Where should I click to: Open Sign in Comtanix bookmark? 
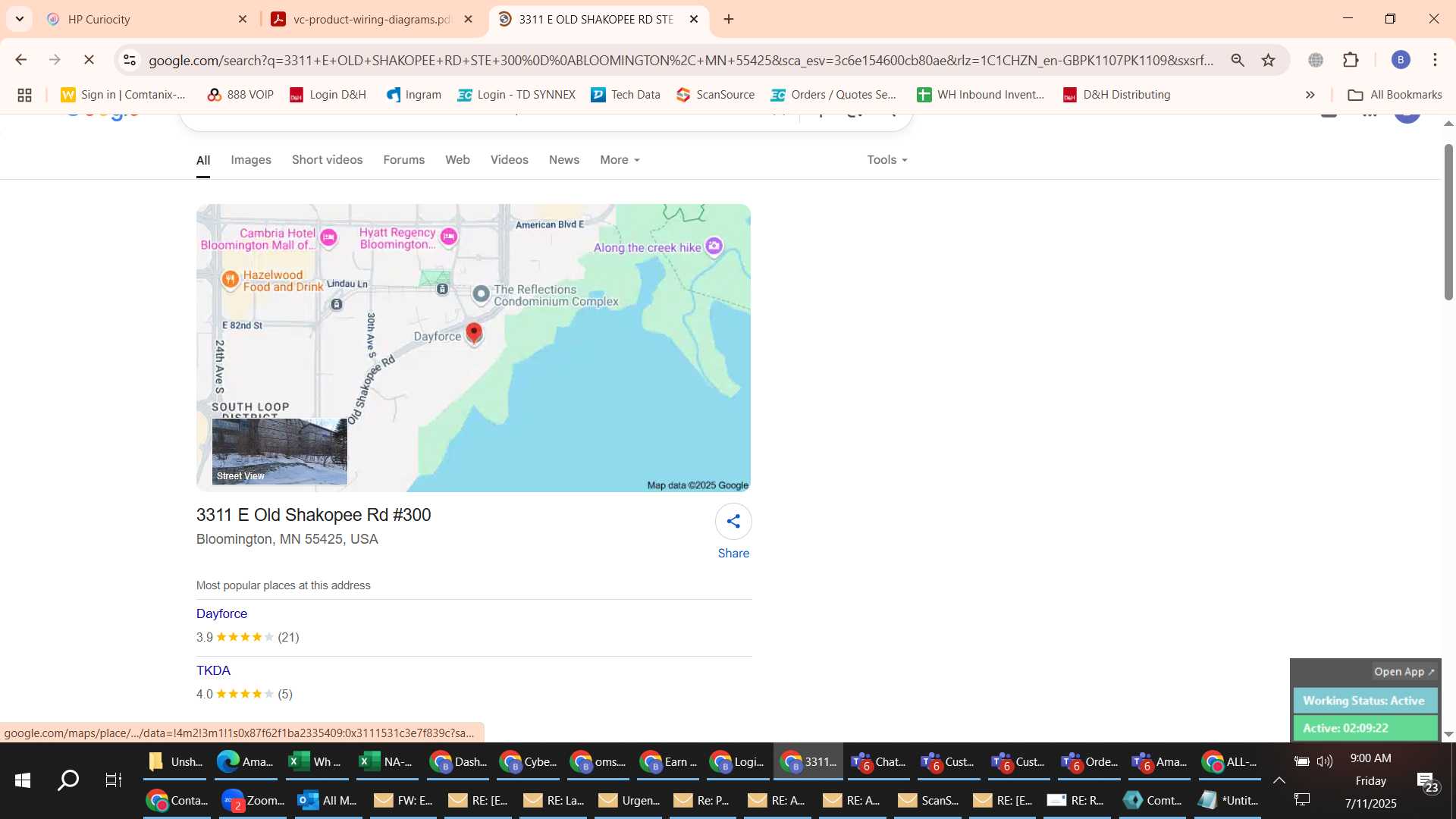123,95
